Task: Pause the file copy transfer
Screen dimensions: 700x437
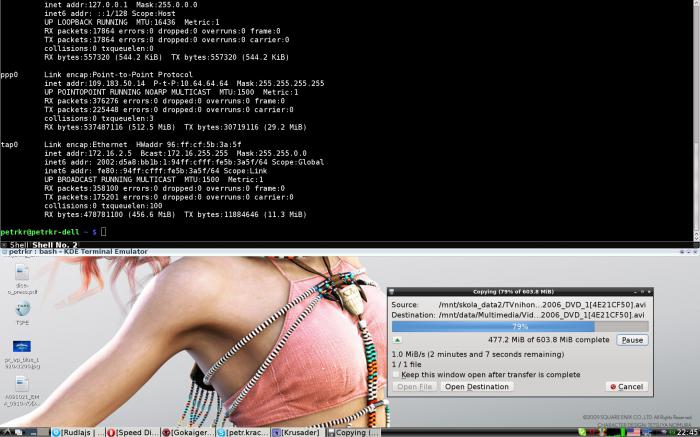Action: click(632, 340)
